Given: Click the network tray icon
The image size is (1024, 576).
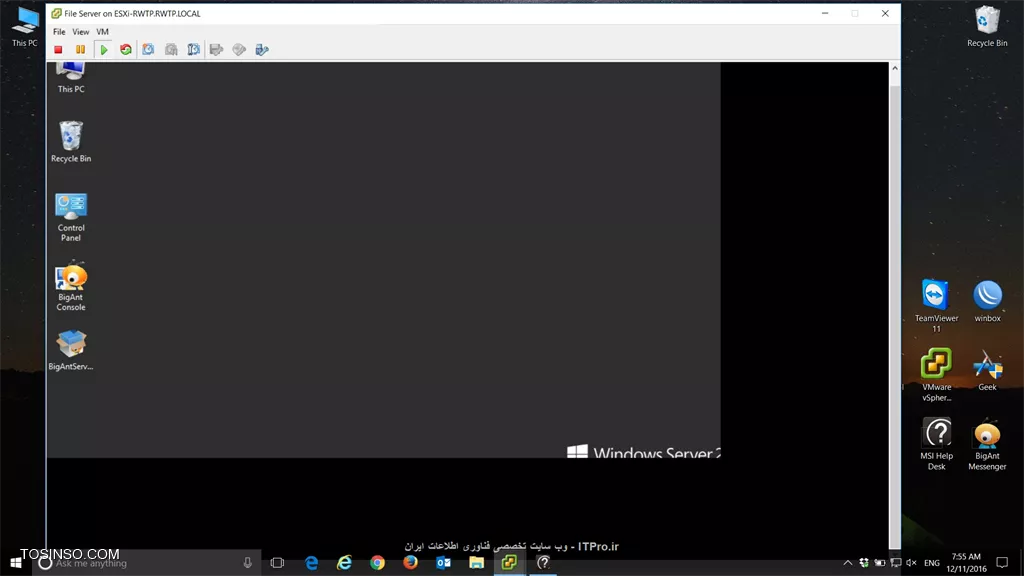Looking at the screenshot, I should coord(896,562).
